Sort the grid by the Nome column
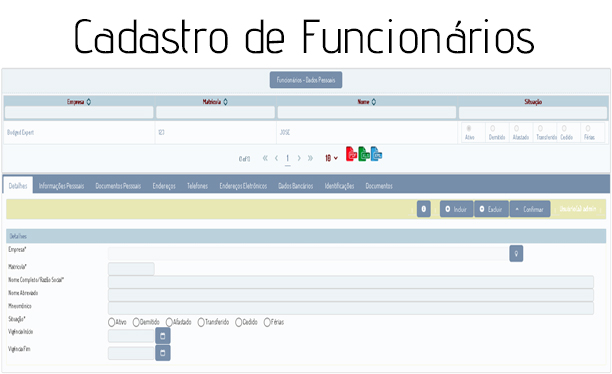612x374 pixels. [x=374, y=102]
